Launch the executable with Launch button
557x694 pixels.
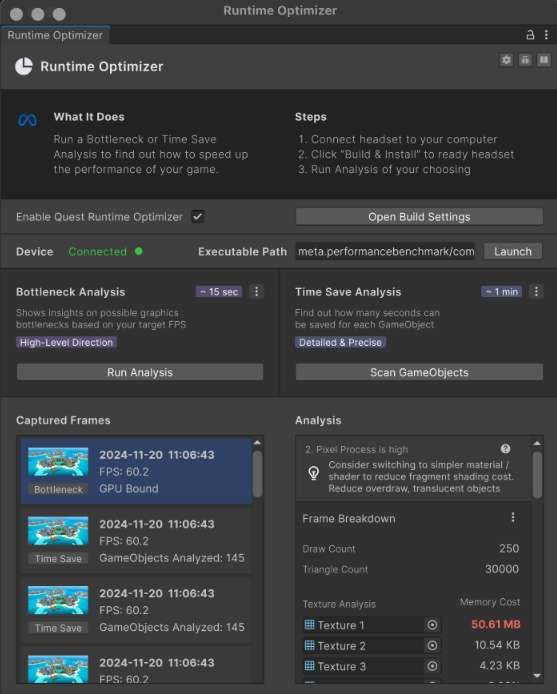pos(513,251)
